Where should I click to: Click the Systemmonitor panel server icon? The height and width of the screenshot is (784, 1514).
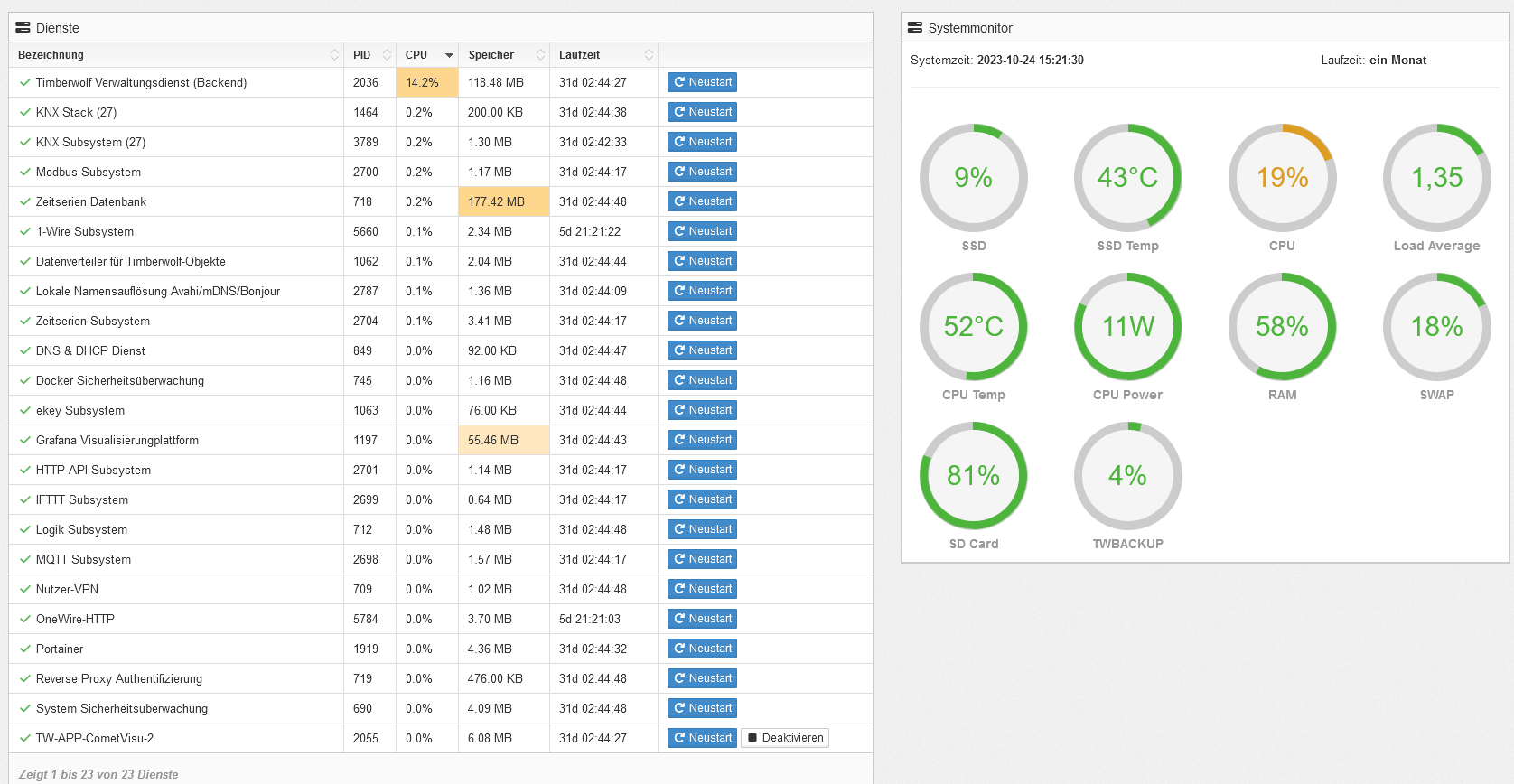915,28
